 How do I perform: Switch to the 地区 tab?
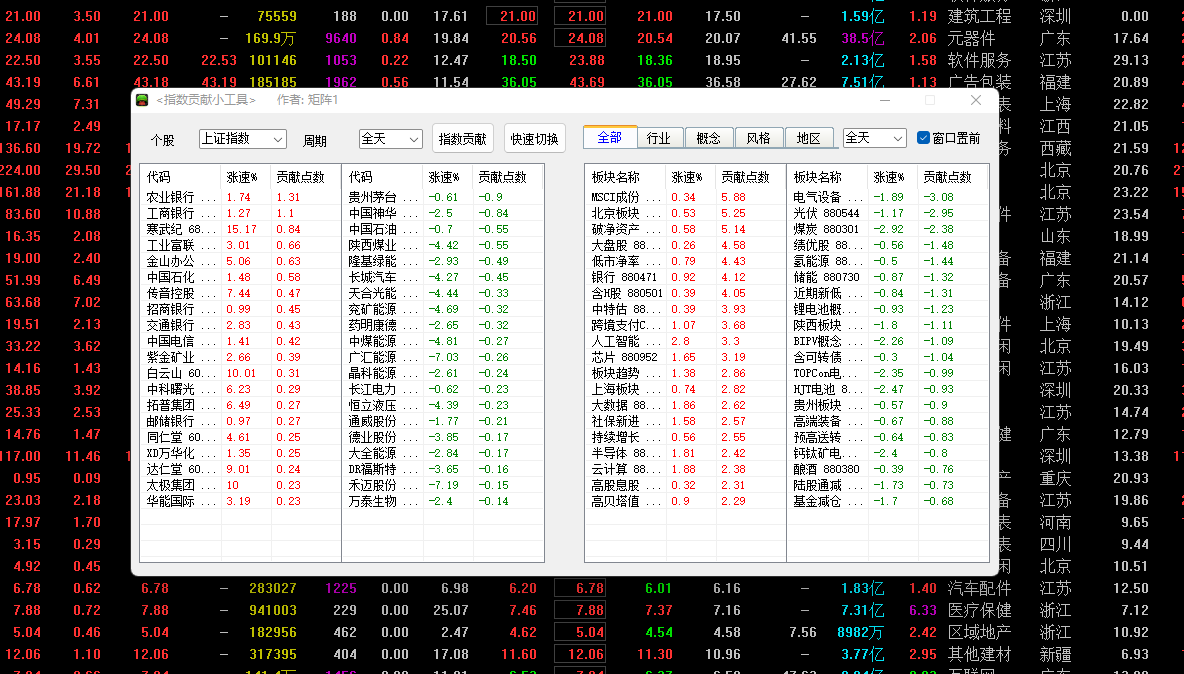pos(808,137)
